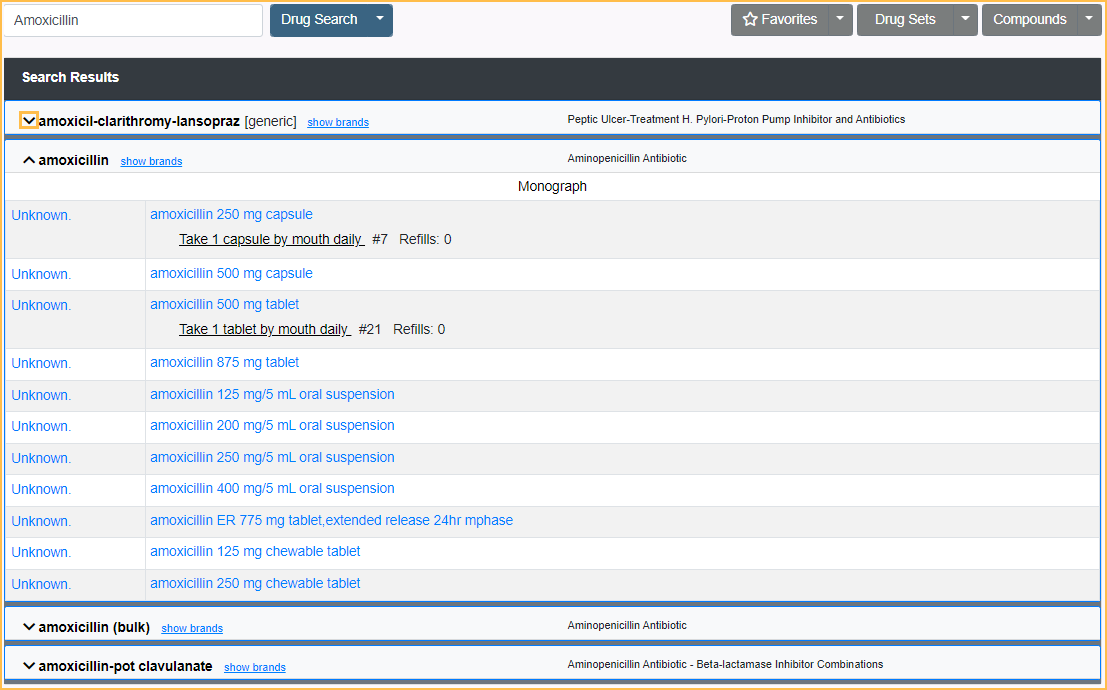Viewport: 1107px width, 690px height.
Task: Open the Drug Sets dropdown arrow
Action: 965,20
